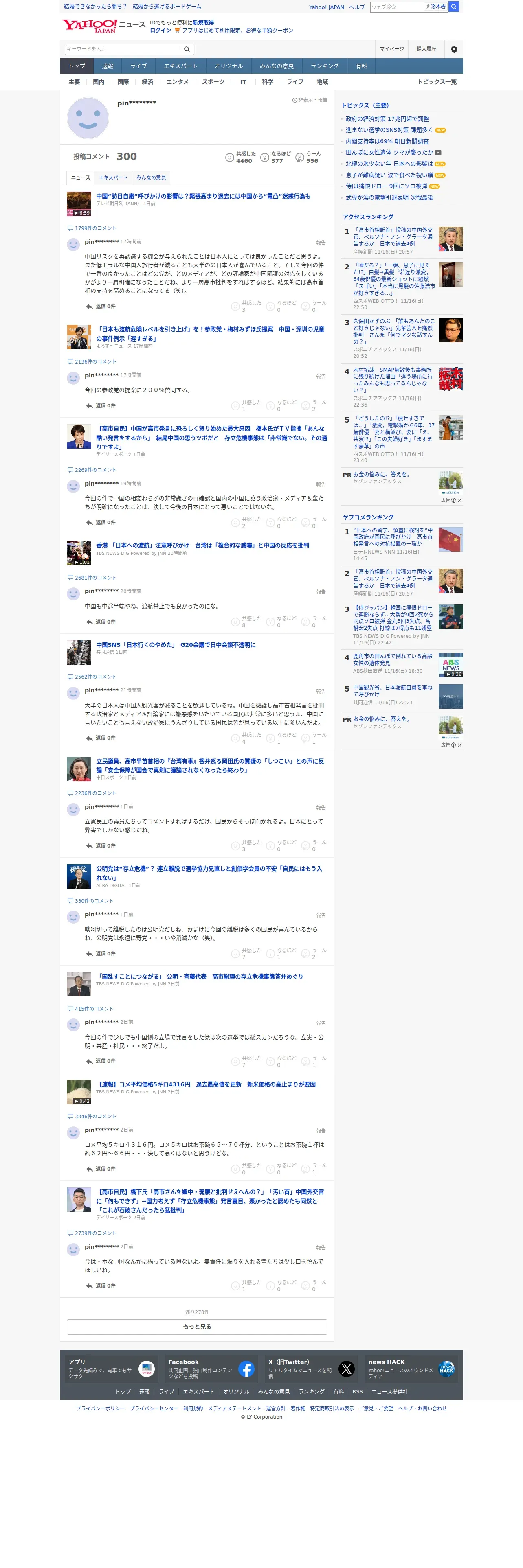Viewport: 523px width, 1568px height.
Task: Open the news HACK icon in footer
Action: click(446, 1369)
